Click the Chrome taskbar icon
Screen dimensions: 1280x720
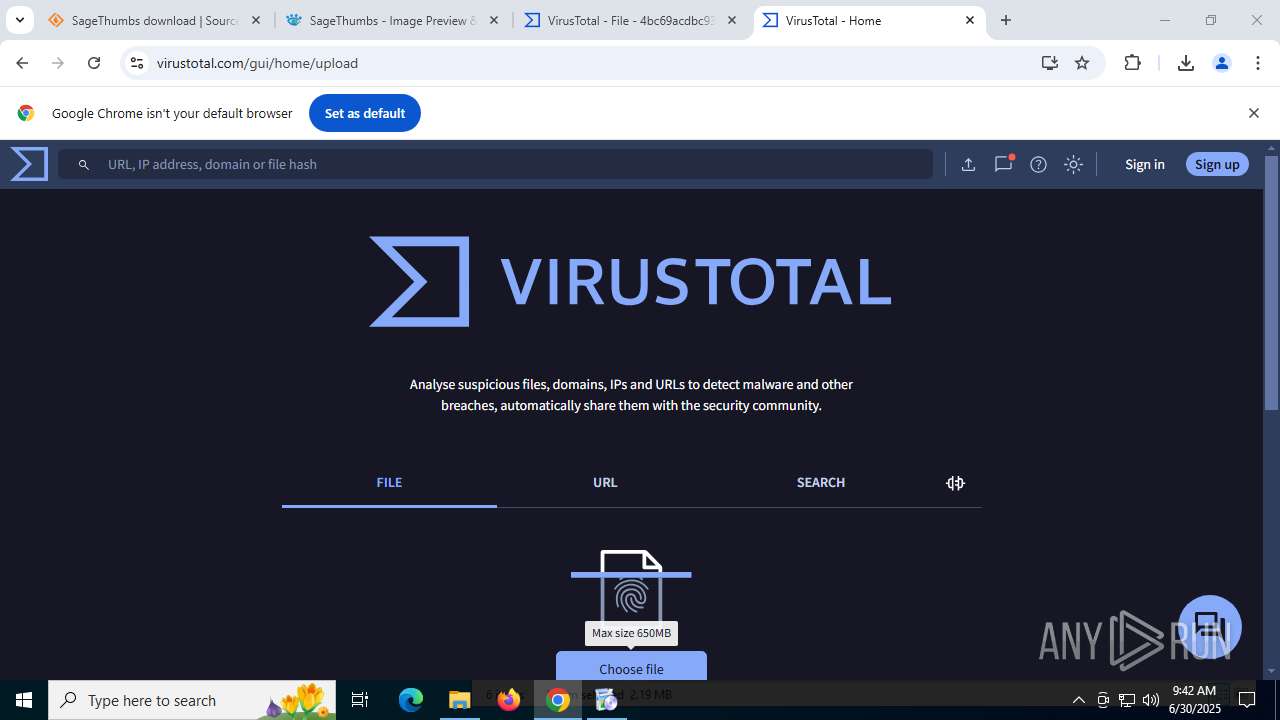pos(558,700)
